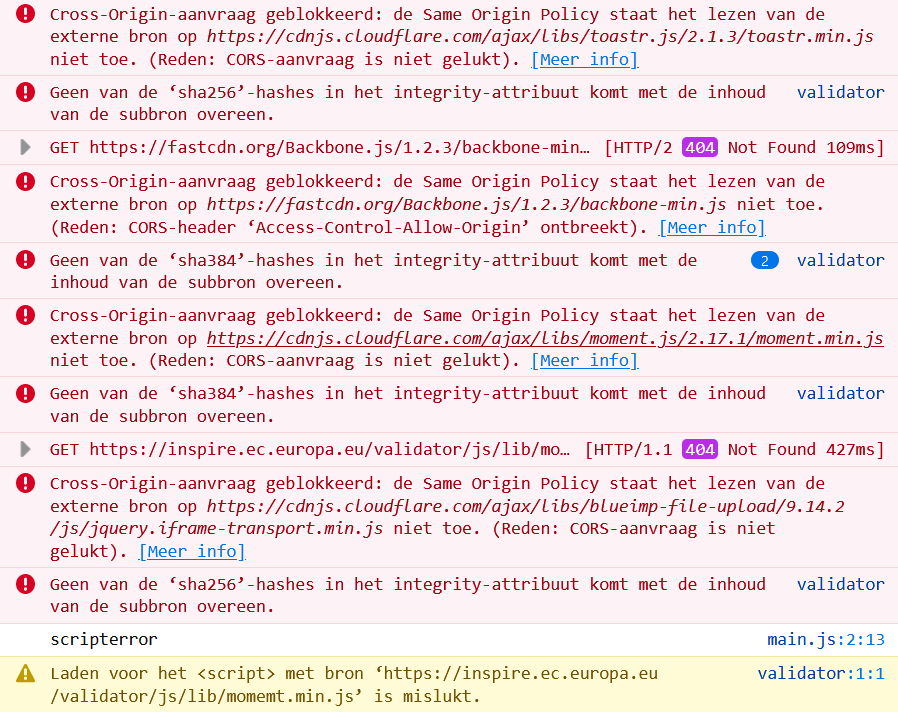Open the Meer info link for the toastr error
Viewport: 898px width, 712px height.
coord(584,59)
